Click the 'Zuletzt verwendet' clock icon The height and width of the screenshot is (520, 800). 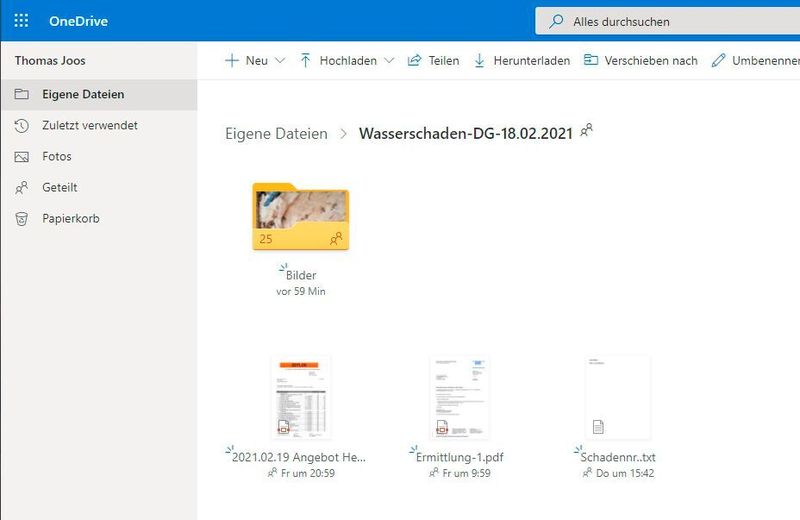pos(21,126)
